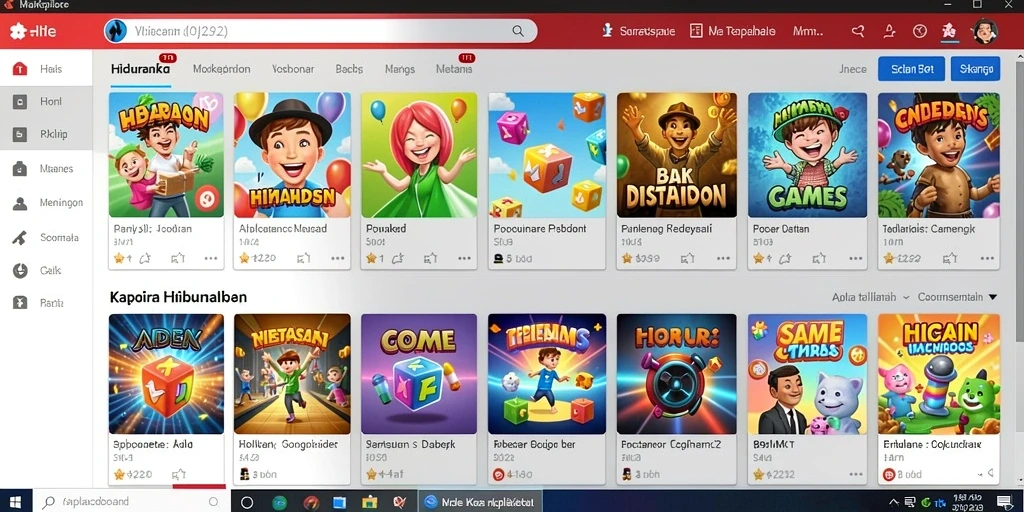Click the title 'Ertulane : Cojunckaie'
The image size is (1024, 512).
pos(932,445)
